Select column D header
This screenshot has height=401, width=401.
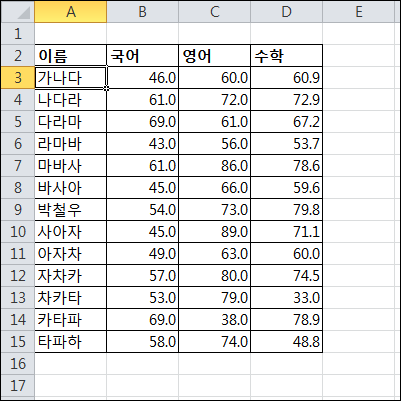pyautogui.click(x=287, y=12)
